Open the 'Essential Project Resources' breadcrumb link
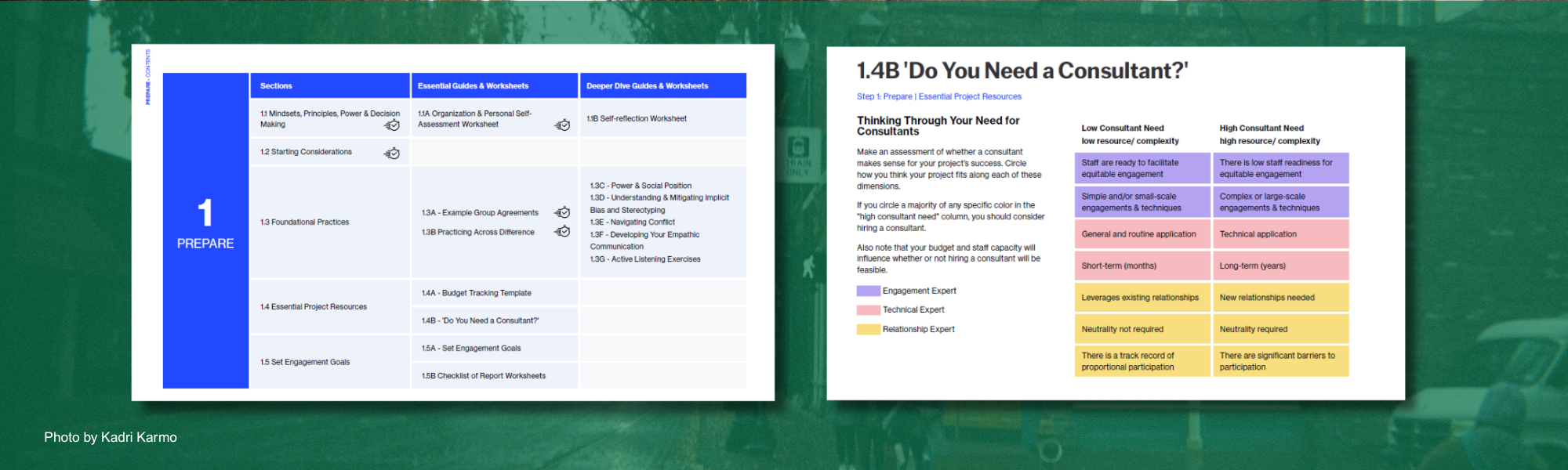1568x470 pixels. 970,96
